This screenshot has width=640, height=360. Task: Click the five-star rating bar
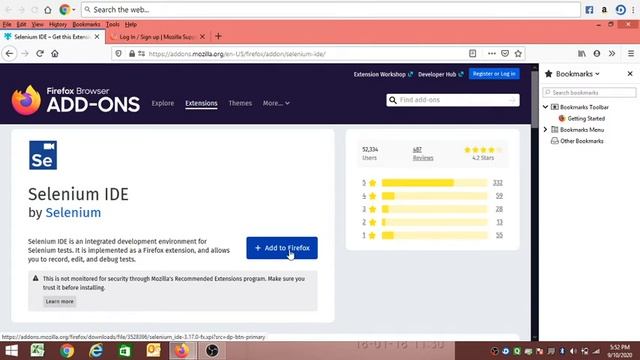point(435,183)
